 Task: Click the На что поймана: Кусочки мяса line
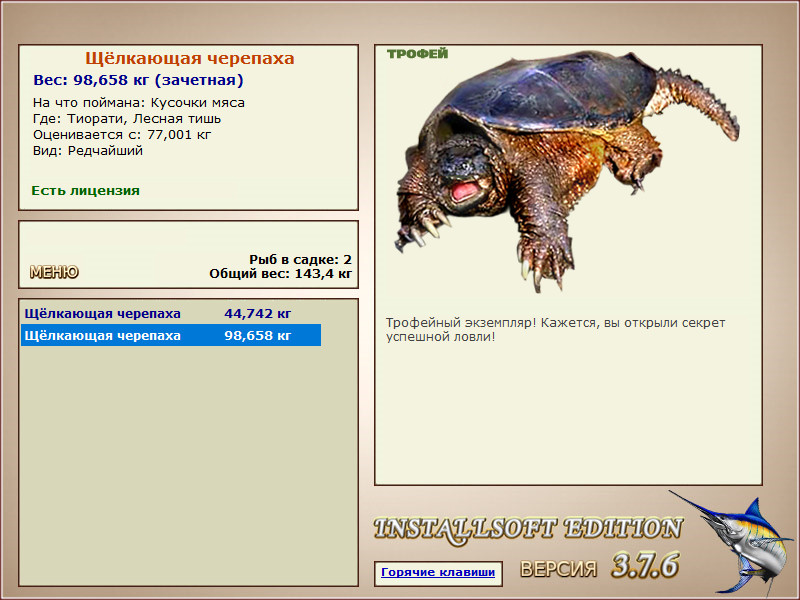(x=139, y=103)
